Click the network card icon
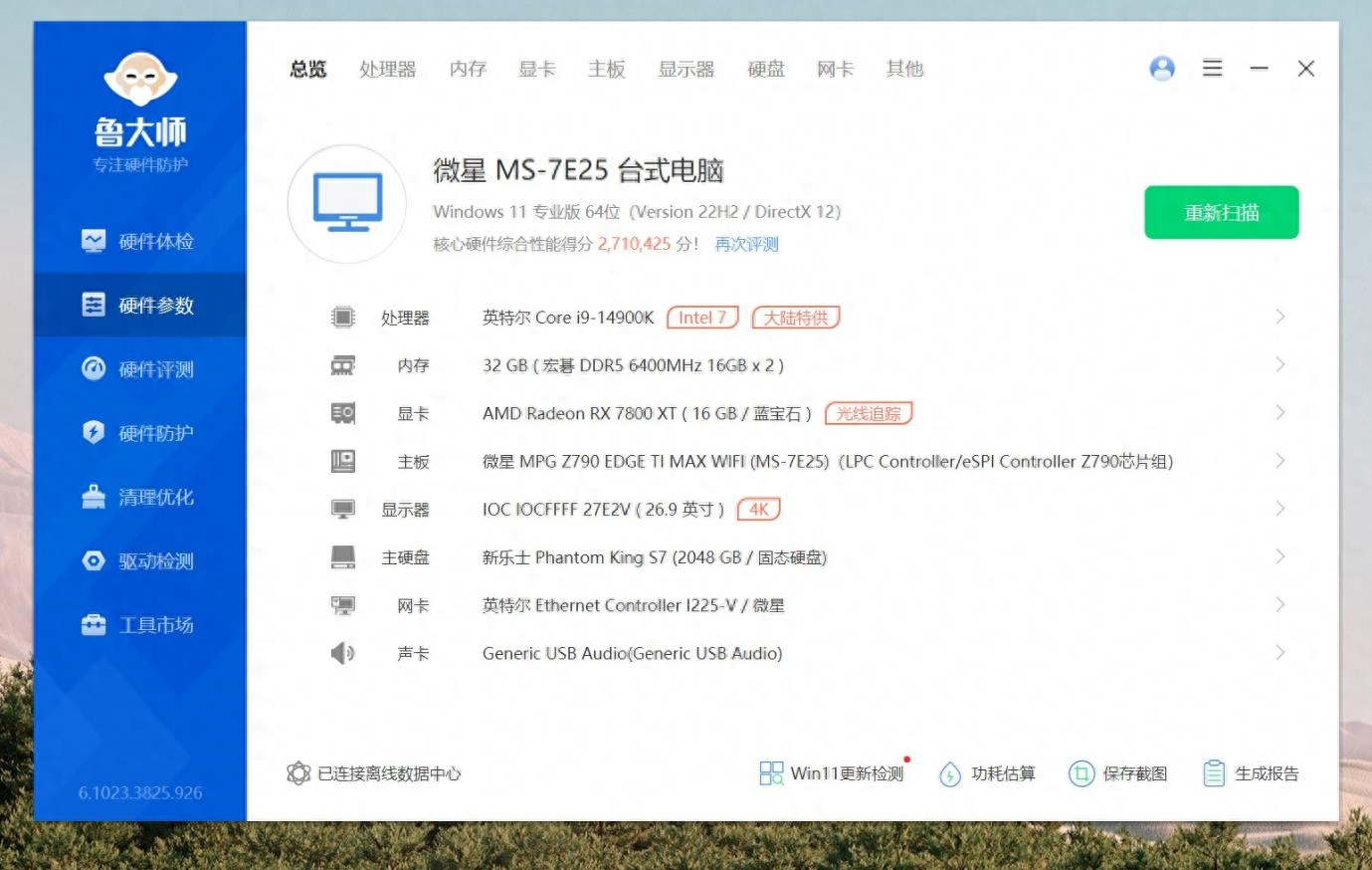Screen dimensions: 1372x870 pyautogui.click(x=343, y=604)
